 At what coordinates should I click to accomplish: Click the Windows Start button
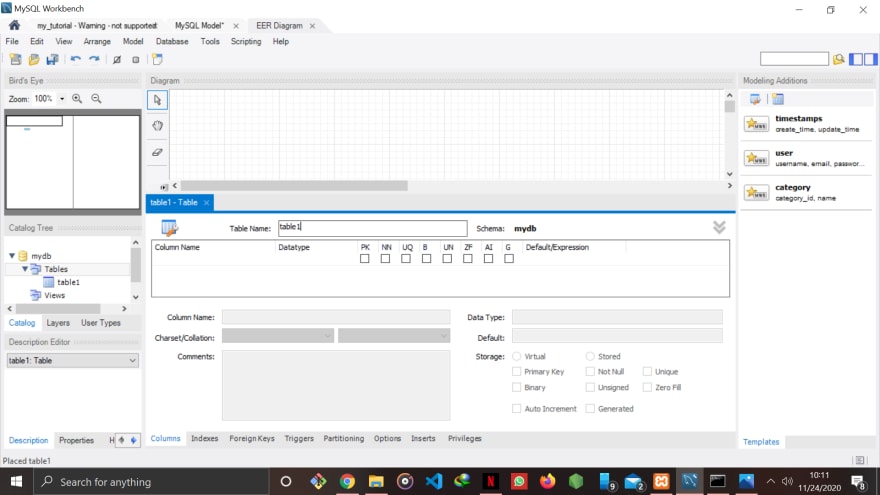[16, 482]
